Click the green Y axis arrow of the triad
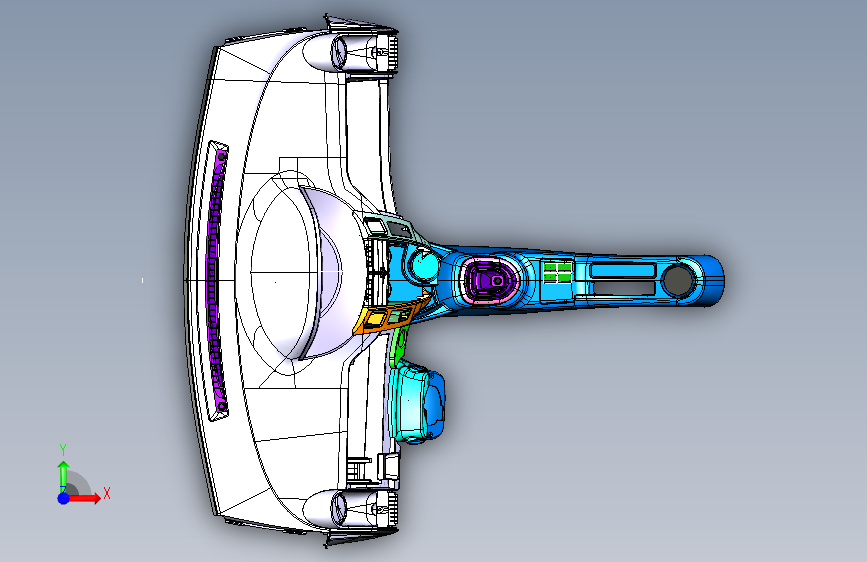 63,476
